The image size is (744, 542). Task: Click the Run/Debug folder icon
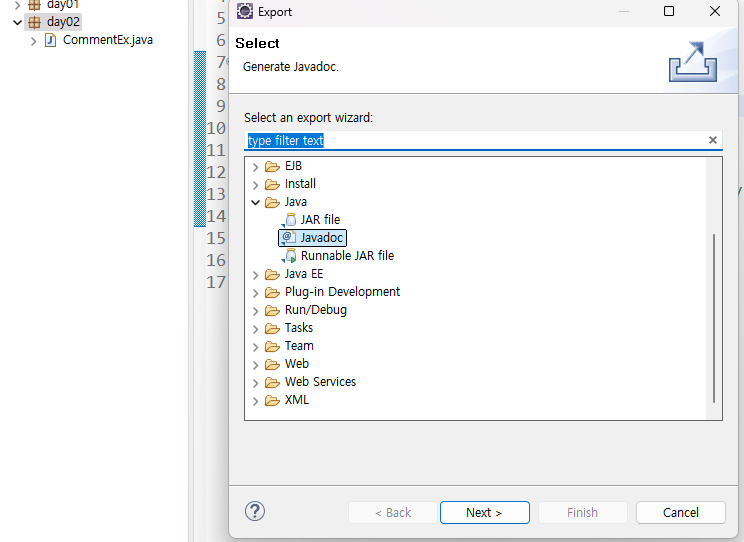pos(272,310)
